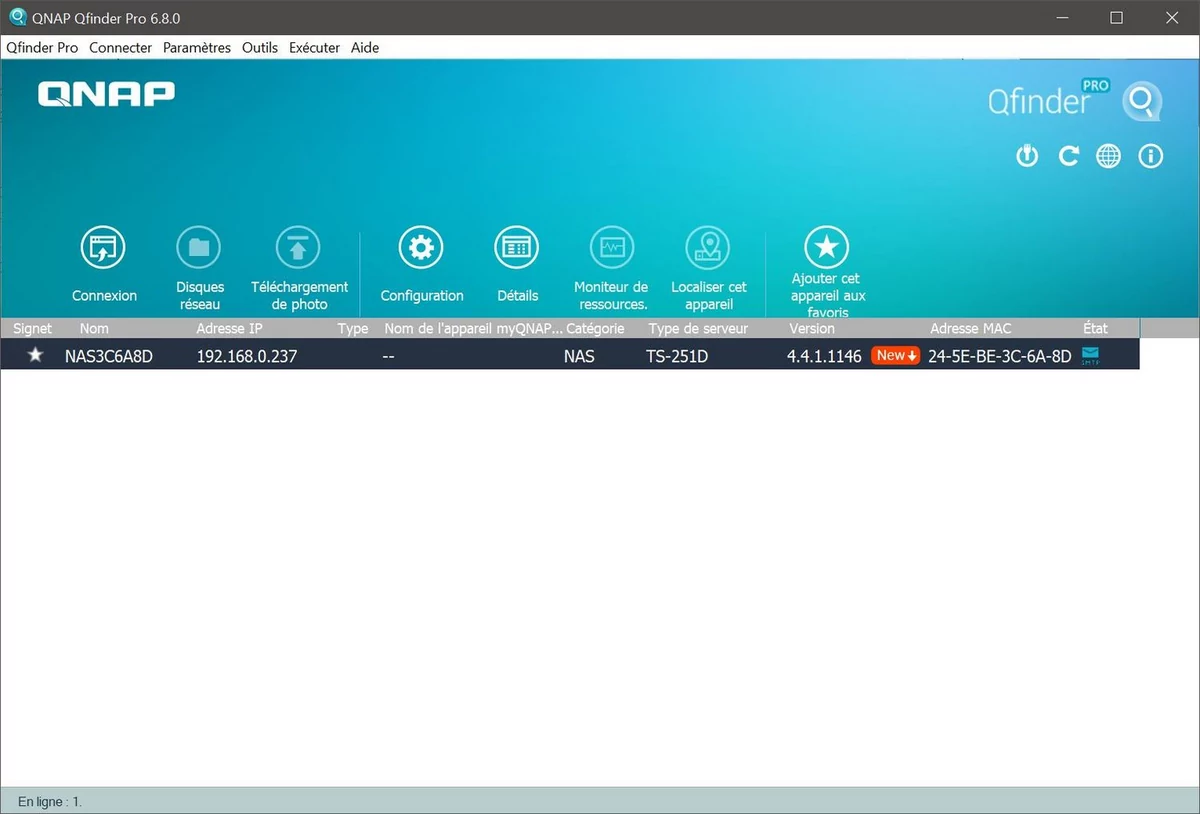Image resolution: width=1200 pixels, height=814 pixels.
Task: Sort by the Signet column header
Action: (x=33, y=328)
